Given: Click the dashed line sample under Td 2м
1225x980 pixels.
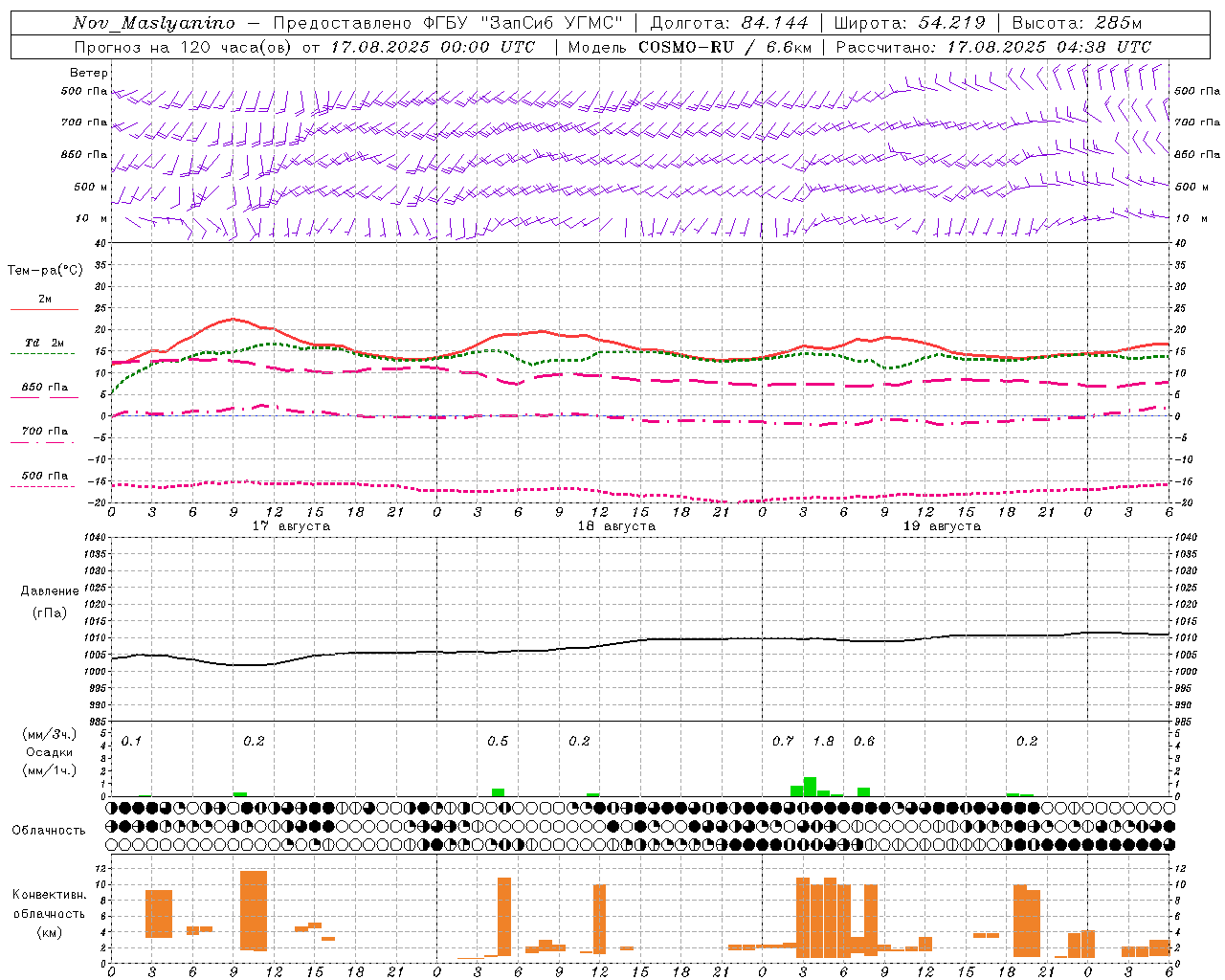Looking at the screenshot, I should 42,354.
